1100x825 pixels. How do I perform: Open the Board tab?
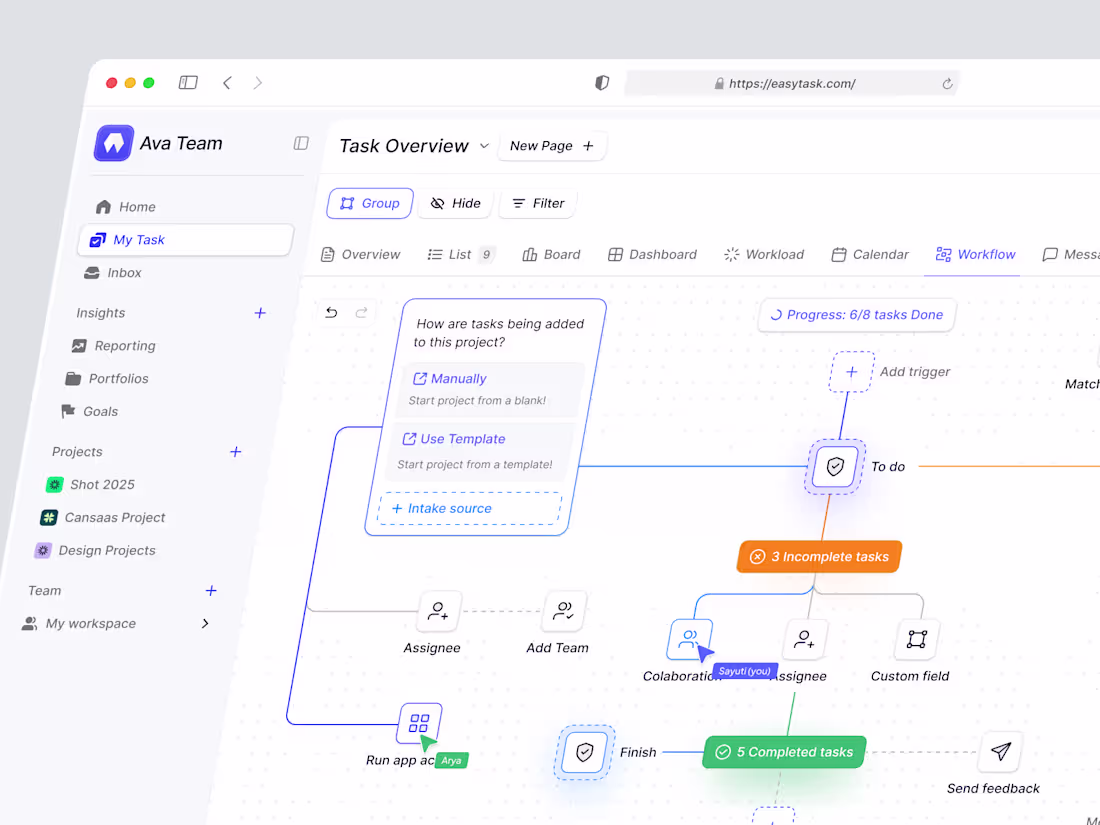pos(551,254)
